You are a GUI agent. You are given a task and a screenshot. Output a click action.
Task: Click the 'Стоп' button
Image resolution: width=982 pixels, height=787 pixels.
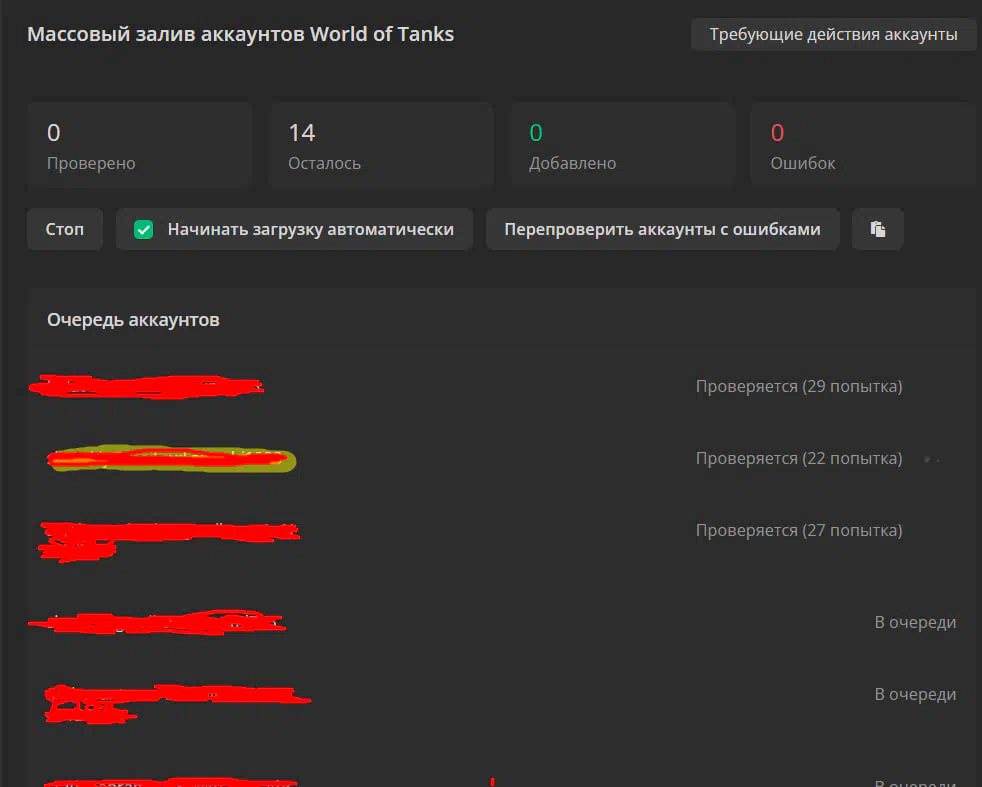coord(65,229)
